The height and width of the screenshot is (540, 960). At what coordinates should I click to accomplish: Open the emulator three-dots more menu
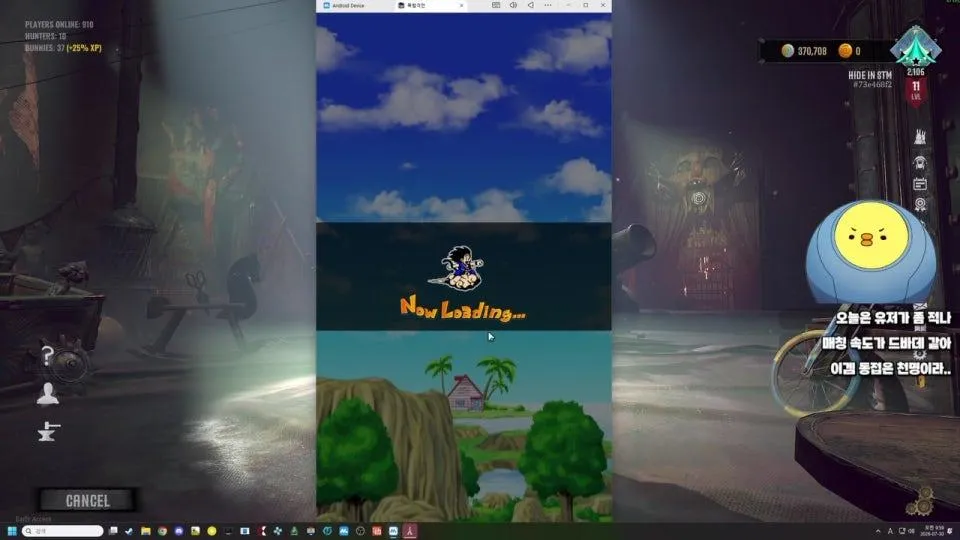coord(548,5)
